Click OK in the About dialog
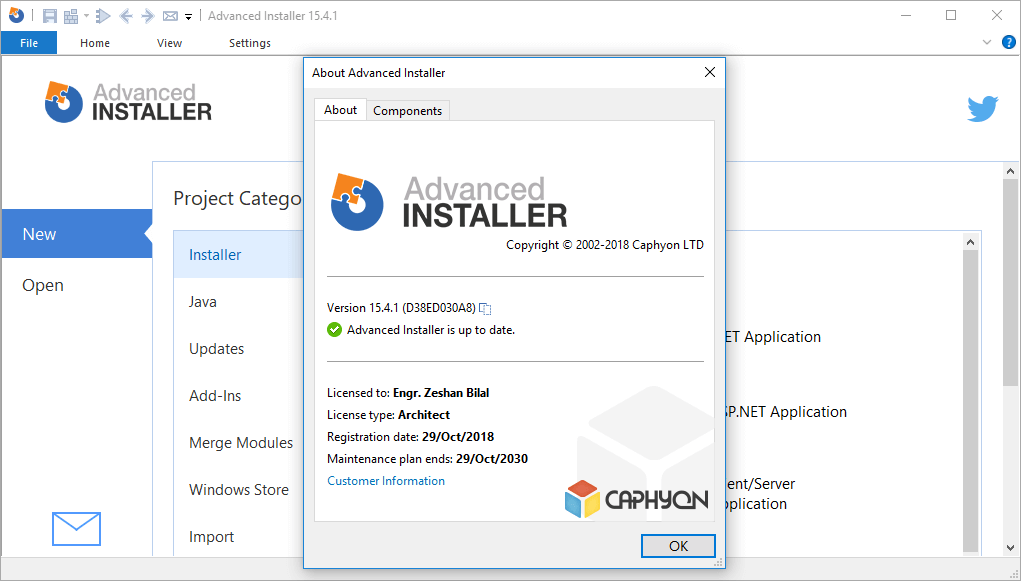Image resolution: width=1021 pixels, height=581 pixels. (678, 546)
